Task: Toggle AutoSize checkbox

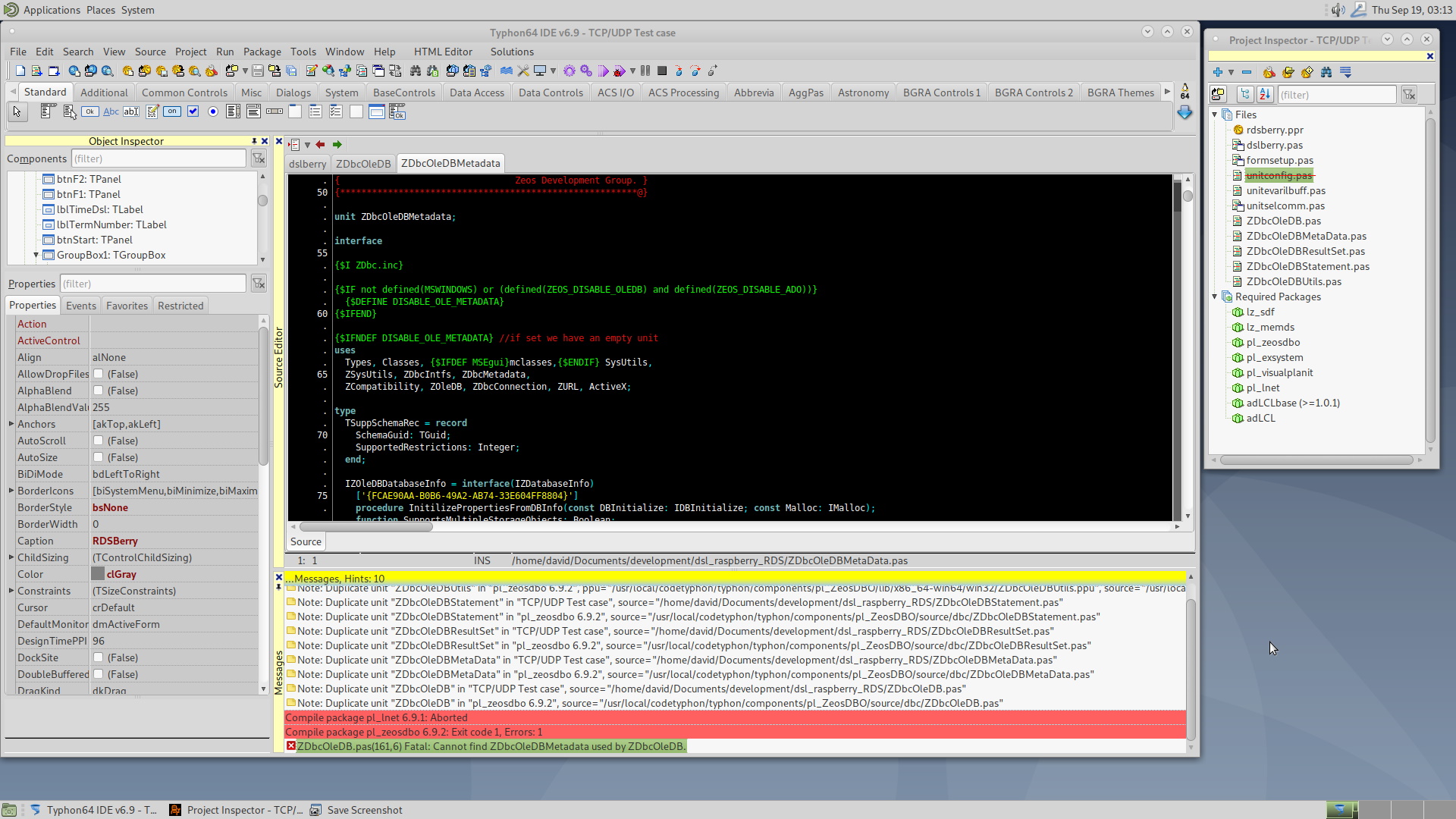Action: (98, 457)
